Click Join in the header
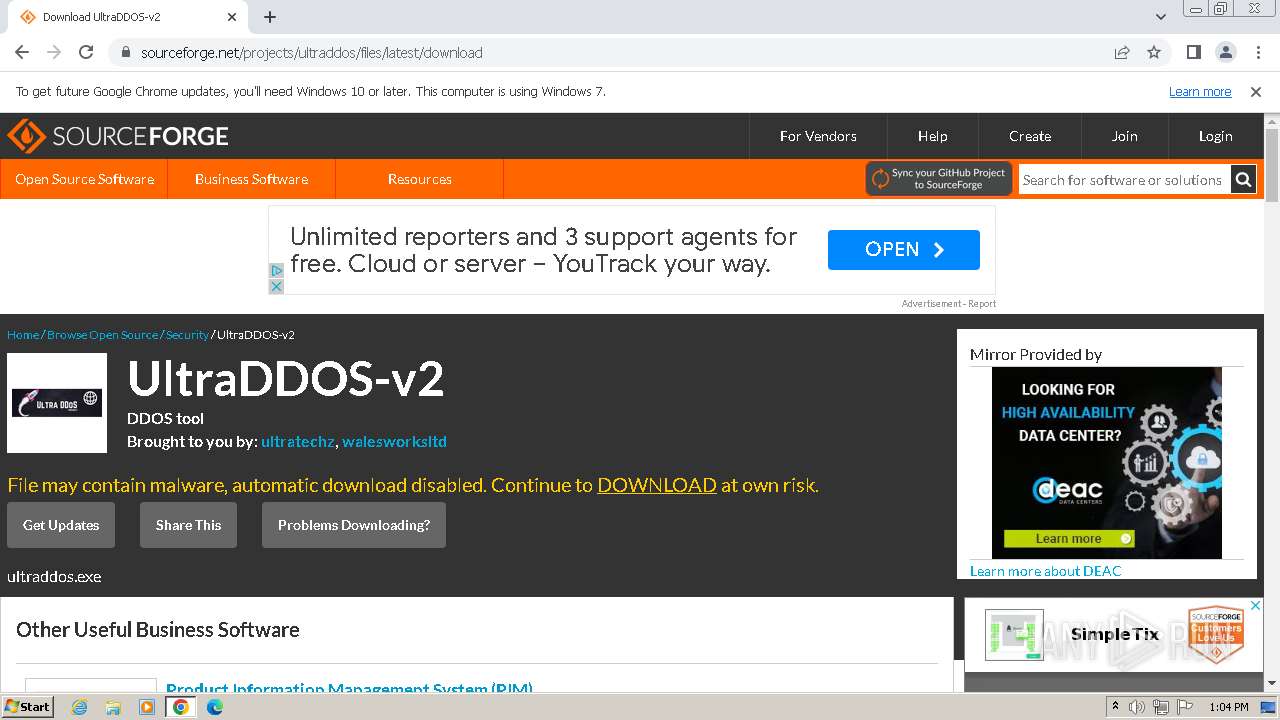The image size is (1280, 720). pyautogui.click(x=1125, y=136)
